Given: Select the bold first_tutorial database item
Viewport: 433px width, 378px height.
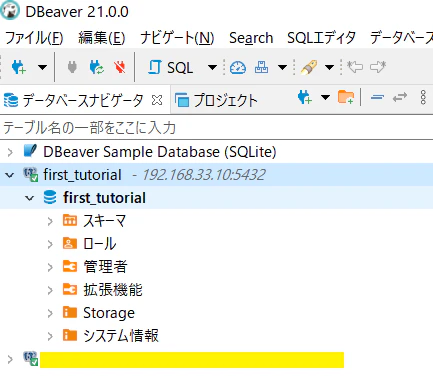Looking at the screenshot, I should click(x=104, y=198).
